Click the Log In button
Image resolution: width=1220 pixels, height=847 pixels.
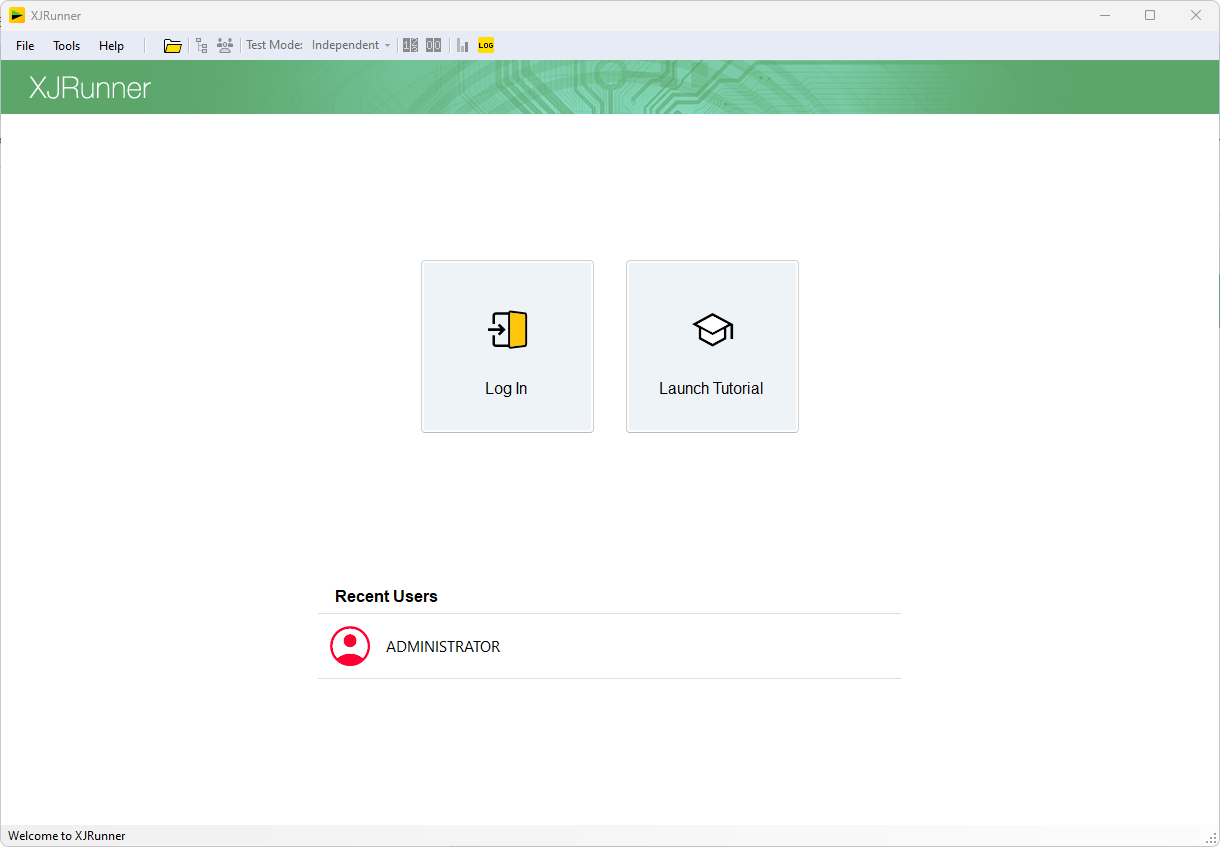507,346
